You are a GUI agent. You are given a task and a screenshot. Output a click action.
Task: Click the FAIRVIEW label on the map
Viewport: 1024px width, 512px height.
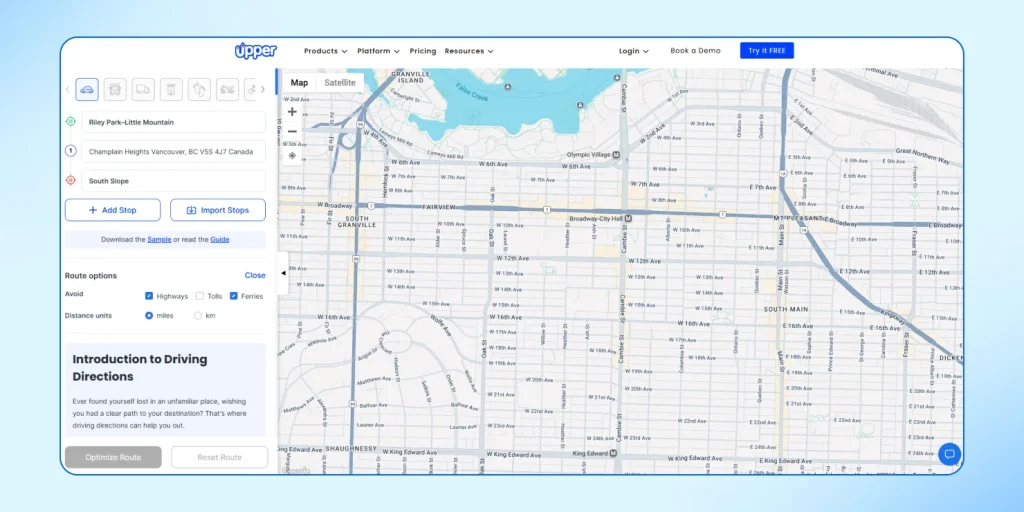tap(438, 207)
